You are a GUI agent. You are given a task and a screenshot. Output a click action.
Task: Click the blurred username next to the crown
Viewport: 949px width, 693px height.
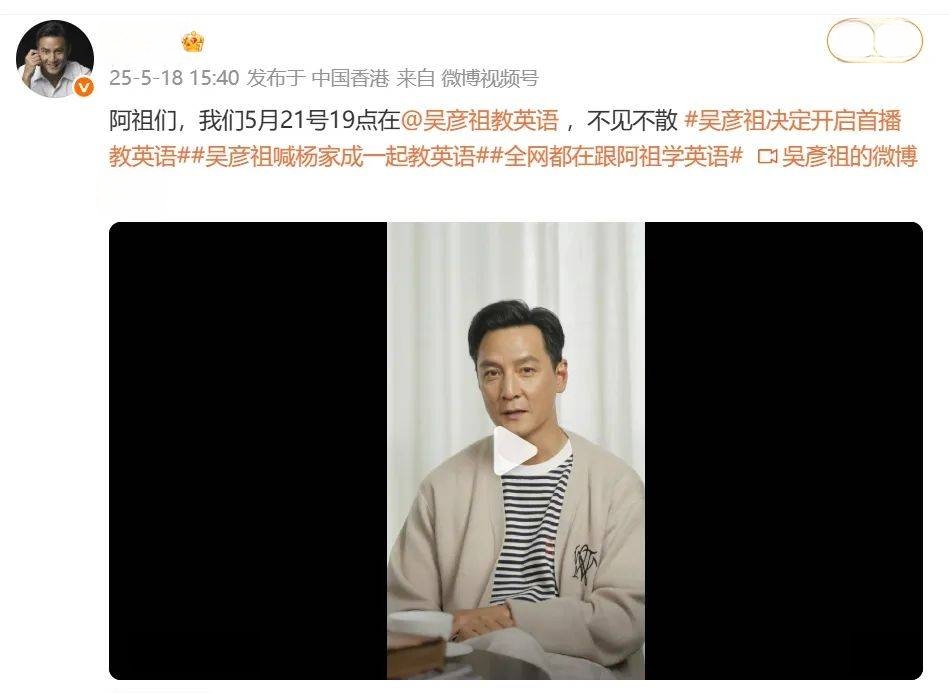tap(143, 42)
